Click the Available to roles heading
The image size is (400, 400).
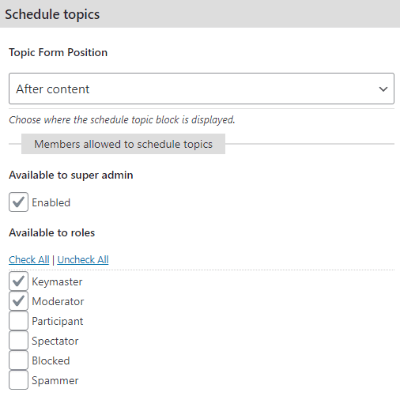pyautogui.click(x=52, y=232)
